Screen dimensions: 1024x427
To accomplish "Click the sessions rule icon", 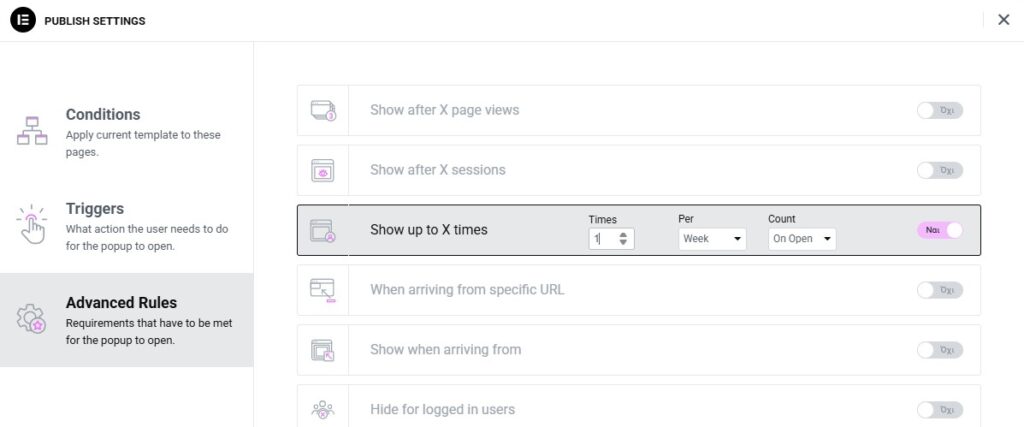I will [x=323, y=170].
